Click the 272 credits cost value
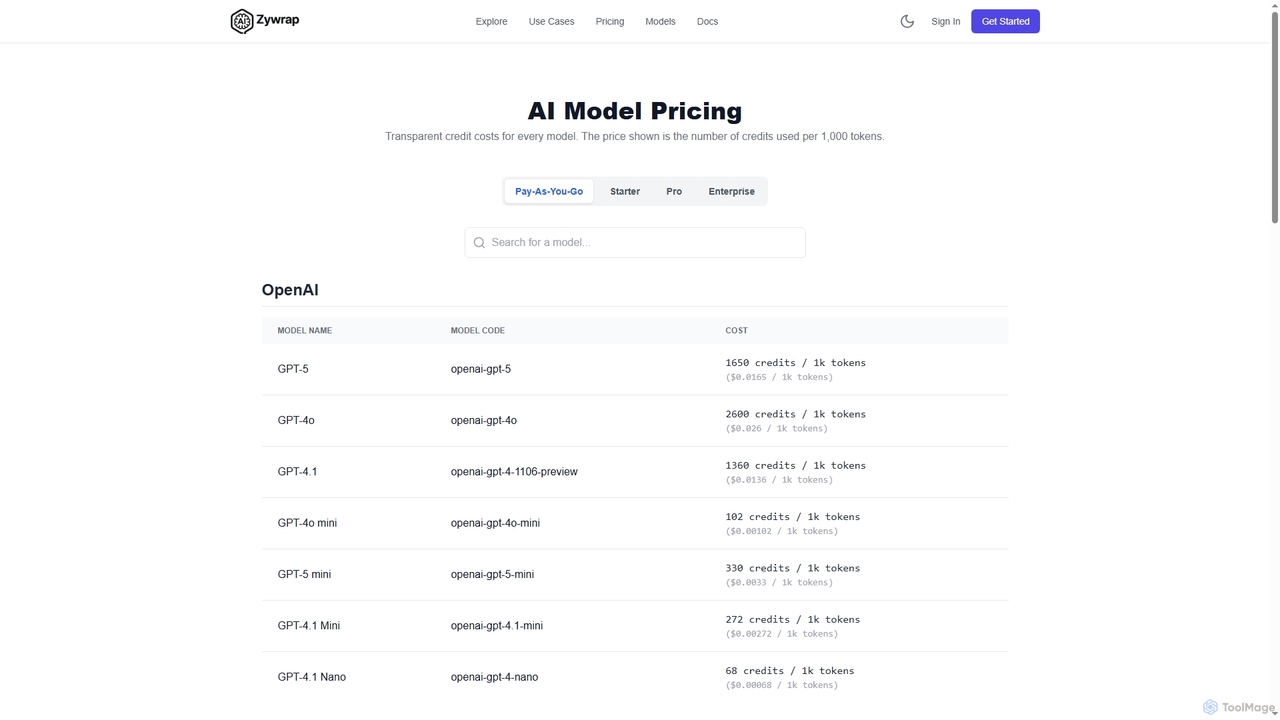1280x720 pixels. [x=793, y=619]
